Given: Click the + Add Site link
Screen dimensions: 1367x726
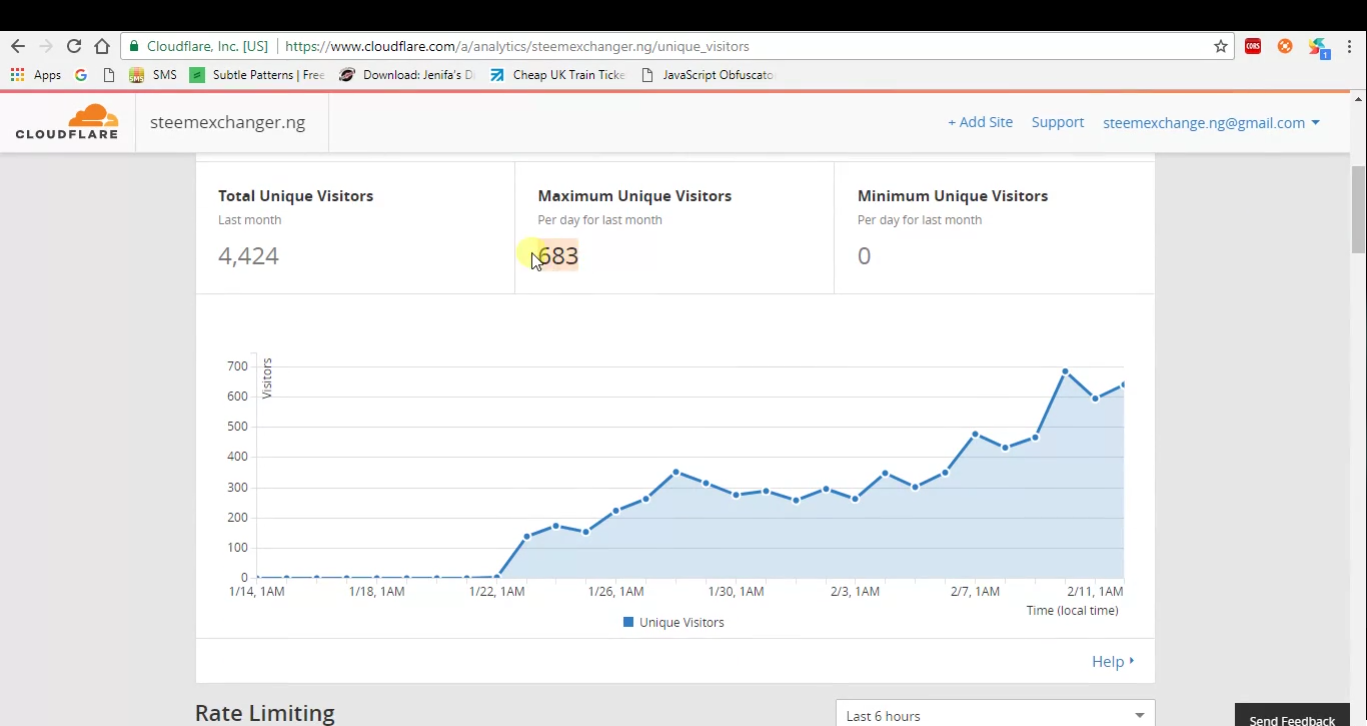Looking at the screenshot, I should [980, 122].
